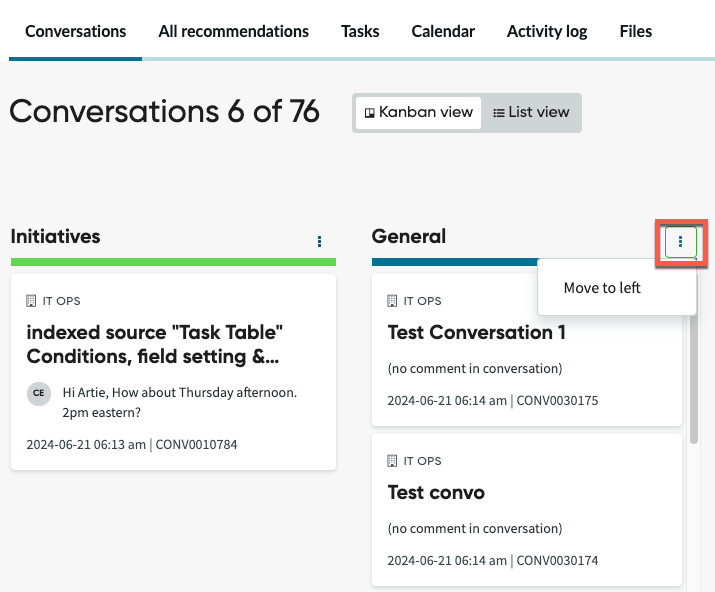
Task: Click the Initiatives column heading
Action: [x=55, y=236]
